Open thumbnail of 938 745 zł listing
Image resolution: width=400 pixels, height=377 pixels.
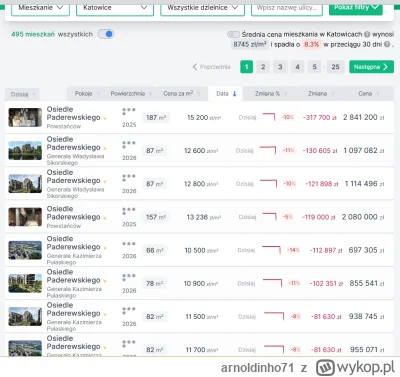click(x=25, y=316)
